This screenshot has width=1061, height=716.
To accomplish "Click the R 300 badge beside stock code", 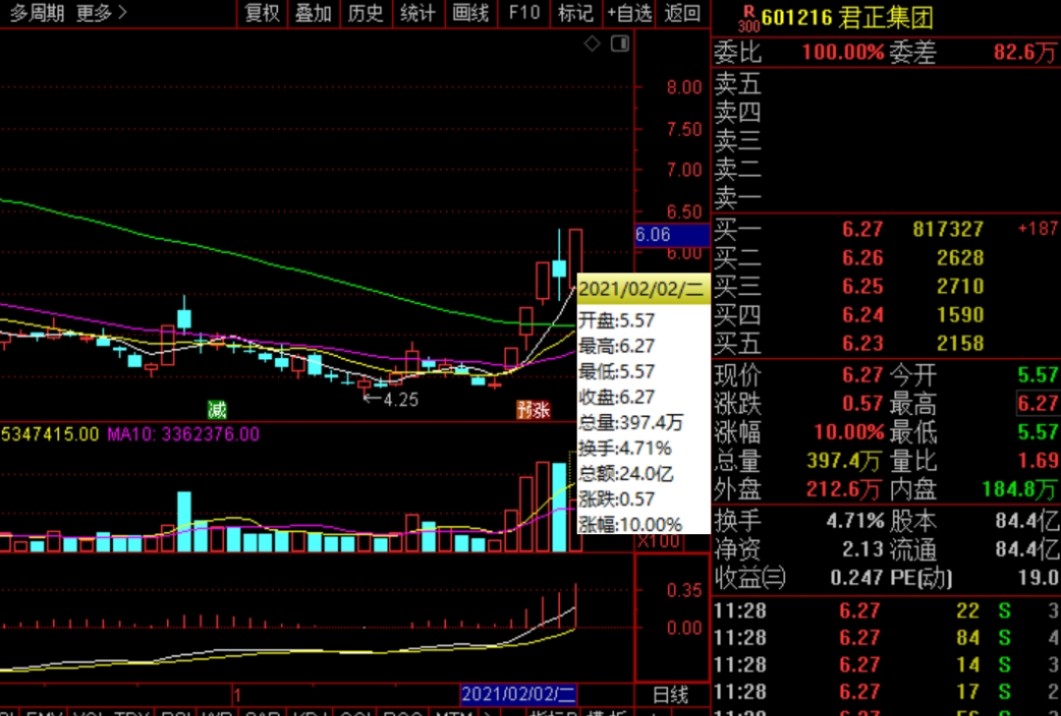I will [747, 18].
